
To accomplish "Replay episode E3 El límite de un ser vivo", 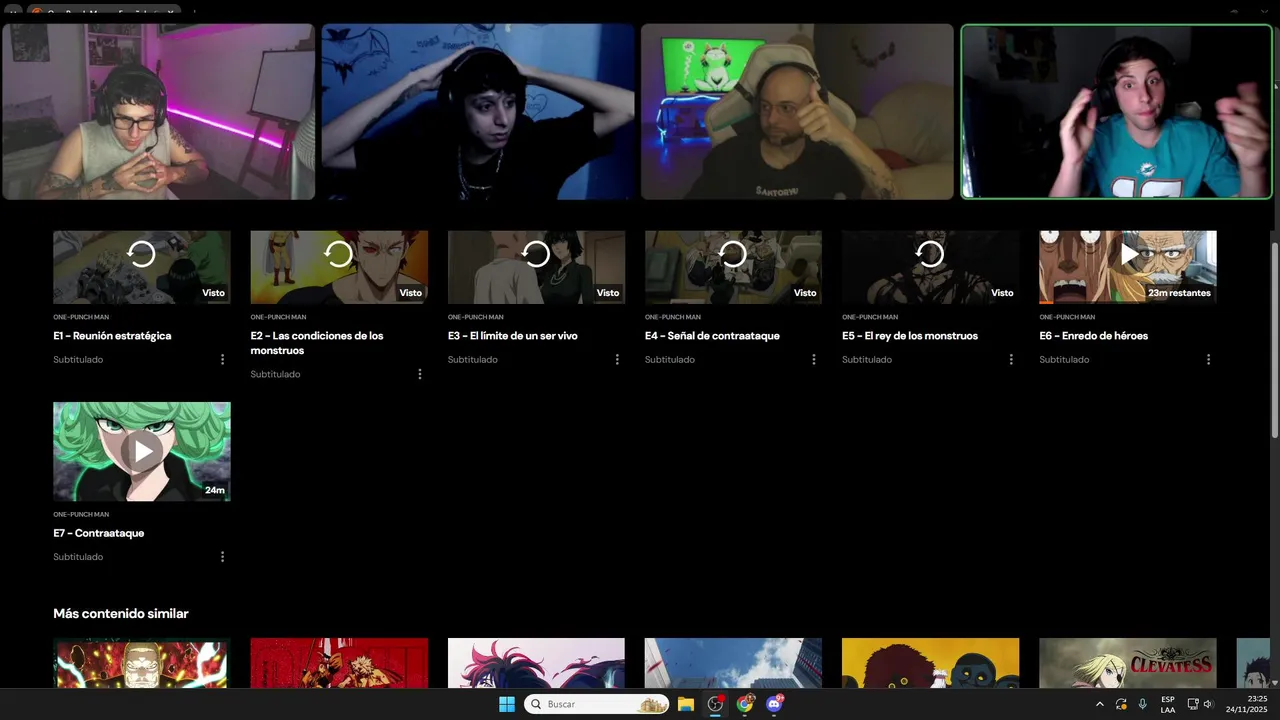I will click(536, 254).
